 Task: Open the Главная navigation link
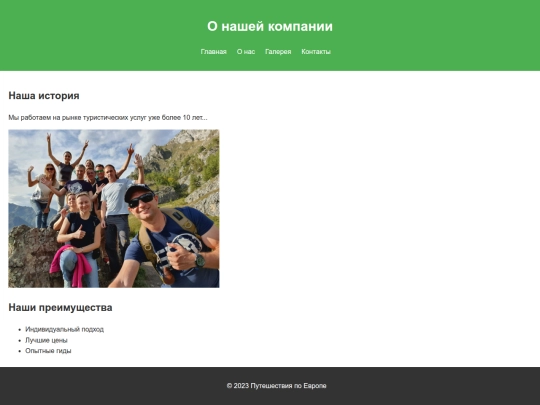tap(214, 52)
